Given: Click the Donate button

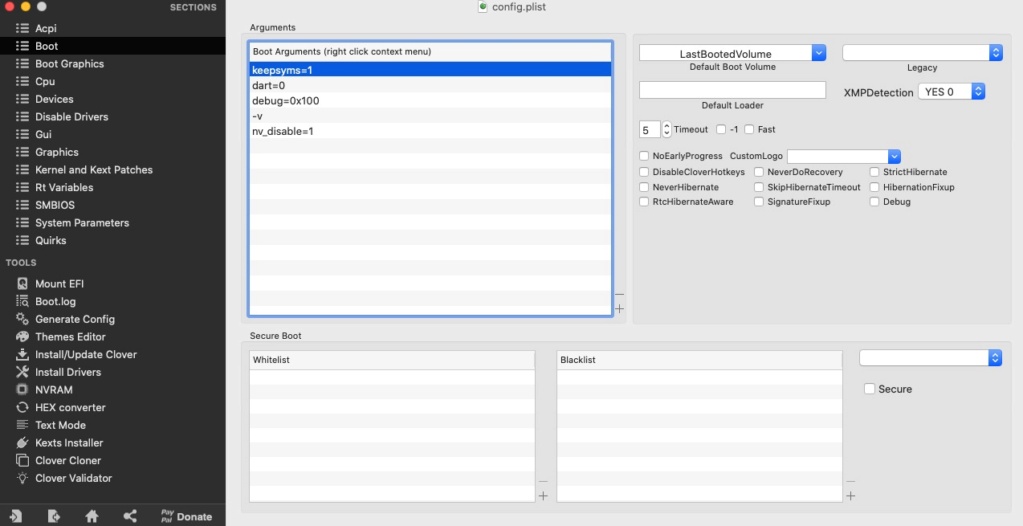Looking at the screenshot, I should (187, 516).
